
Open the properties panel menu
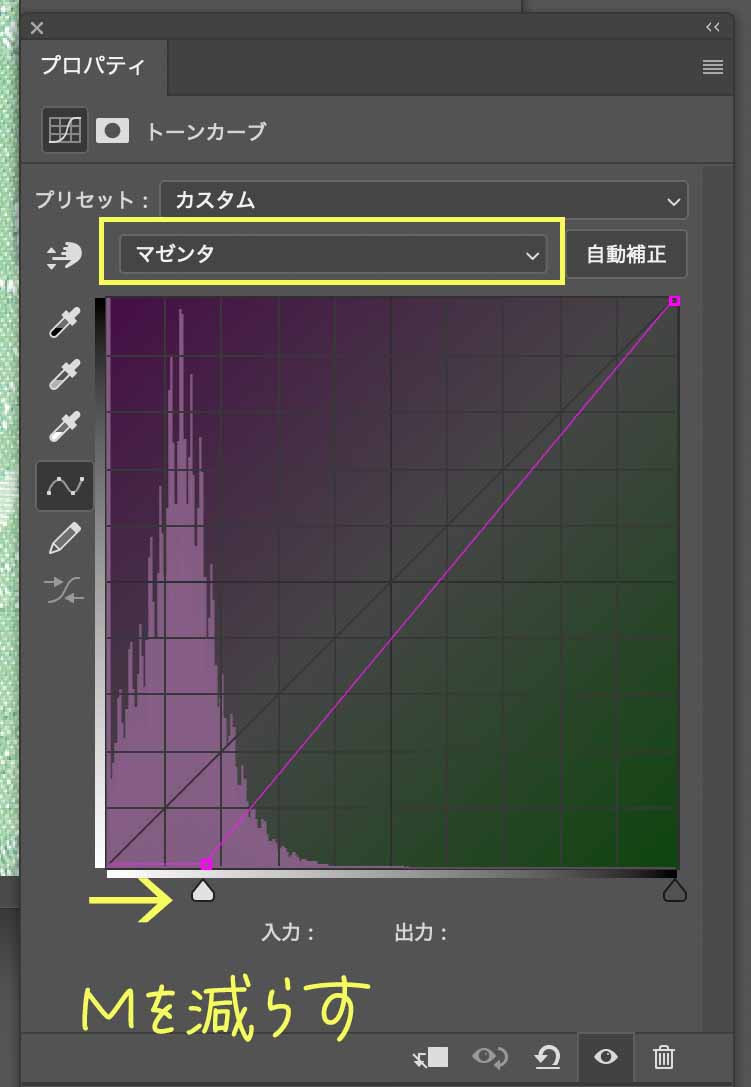[712, 67]
